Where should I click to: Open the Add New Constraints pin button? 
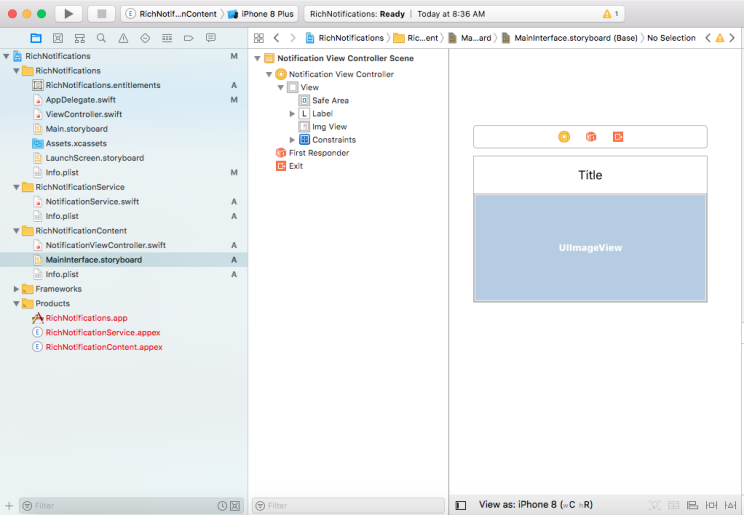click(711, 505)
